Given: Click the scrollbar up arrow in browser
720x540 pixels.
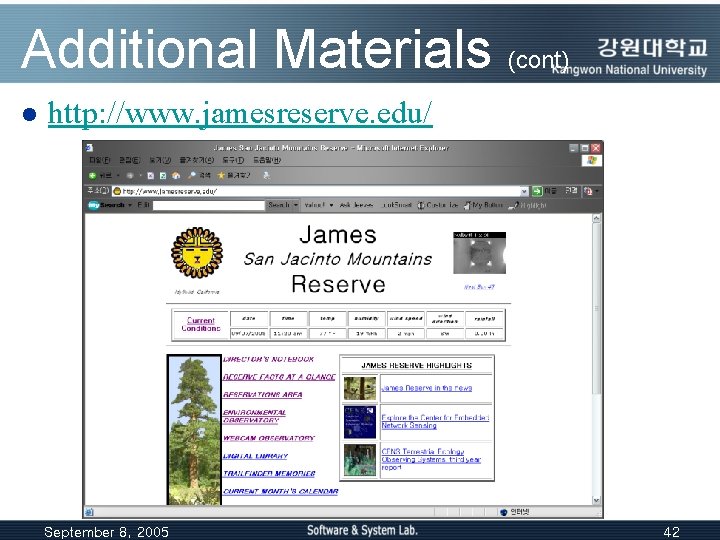Looking at the screenshot, I should point(596,219).
